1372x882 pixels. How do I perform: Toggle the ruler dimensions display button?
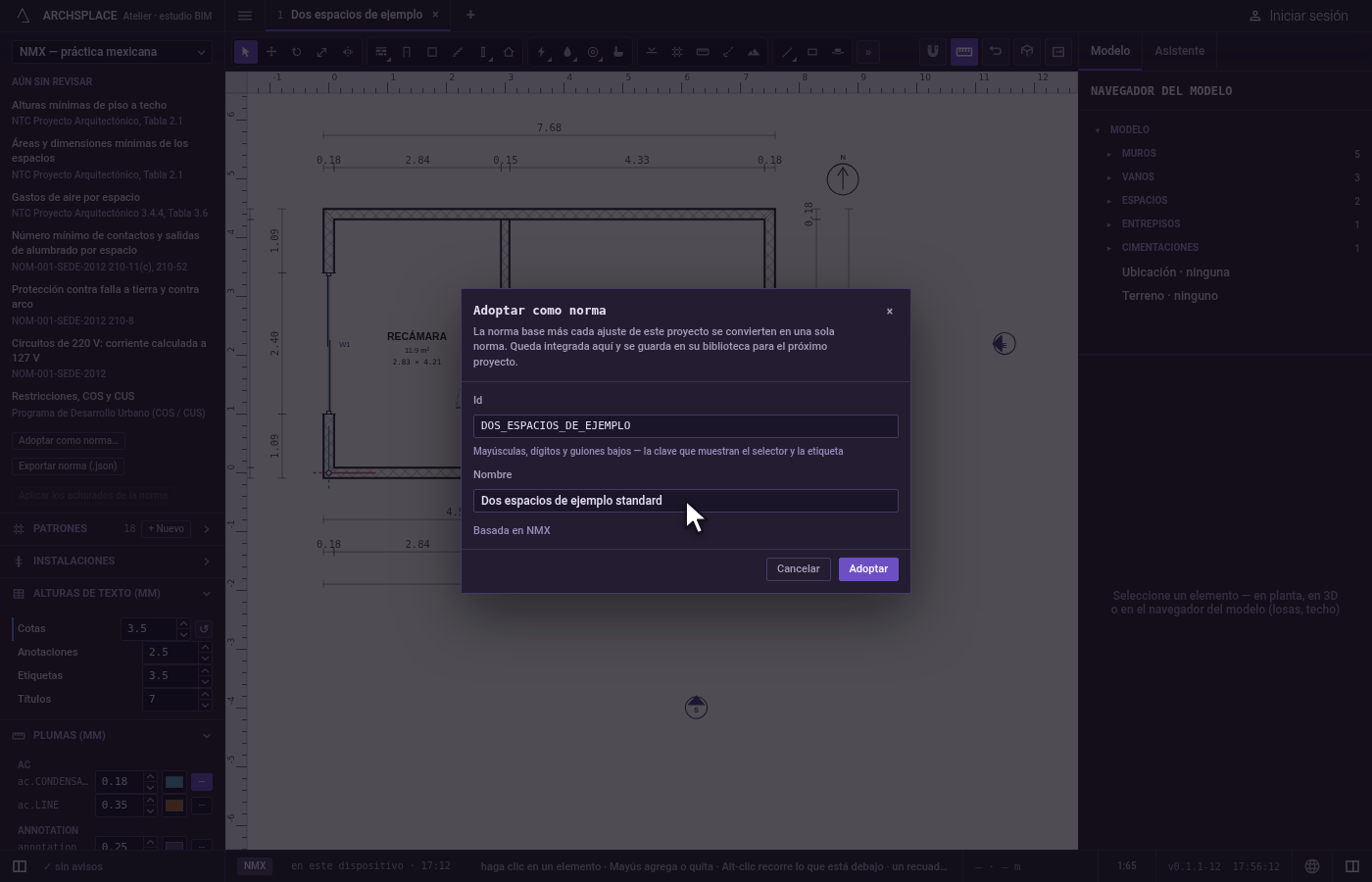[x=964, y=51]
